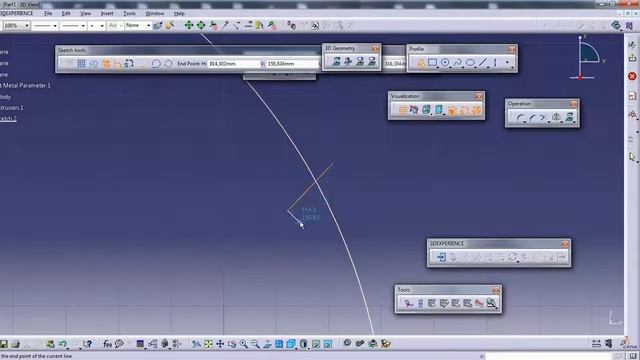Select the Profile tool in Profile toolbar
This screenshot has width=640, height=360.
pos(420,62)
